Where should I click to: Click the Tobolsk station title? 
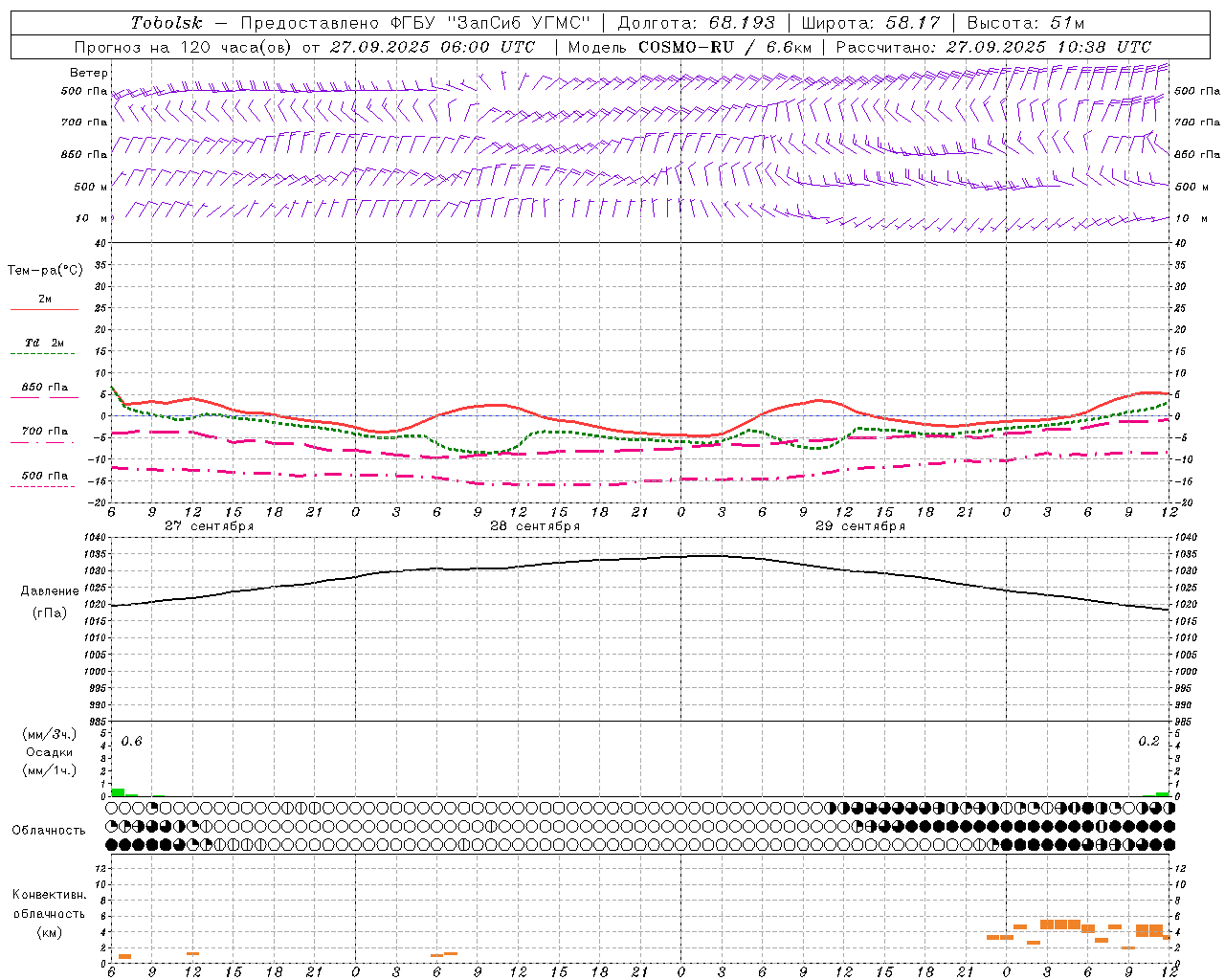point(167,23)
